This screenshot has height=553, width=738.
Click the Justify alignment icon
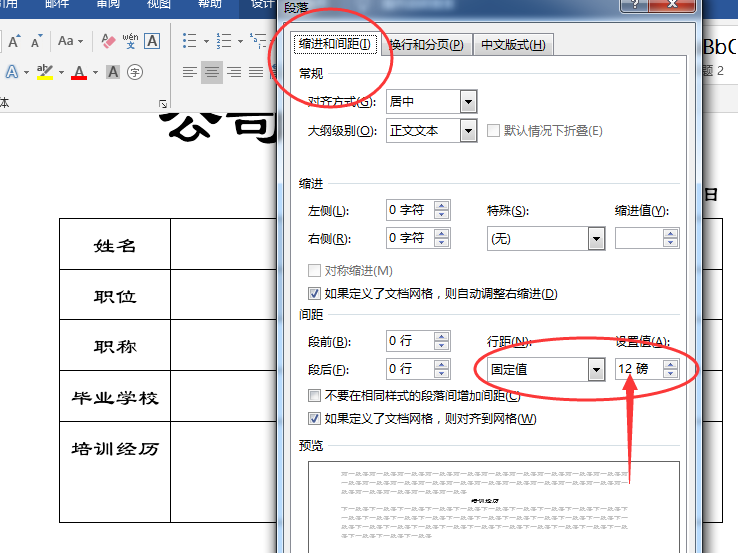click(256, 72)
